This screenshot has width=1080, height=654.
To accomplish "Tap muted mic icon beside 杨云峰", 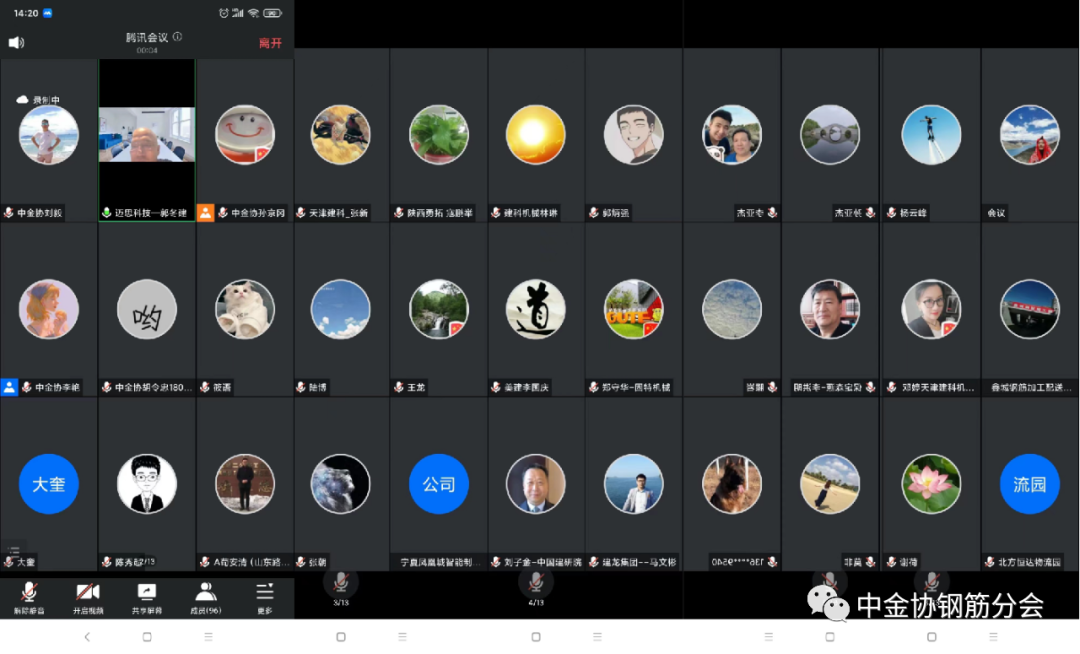I will (x=891, y=213).
